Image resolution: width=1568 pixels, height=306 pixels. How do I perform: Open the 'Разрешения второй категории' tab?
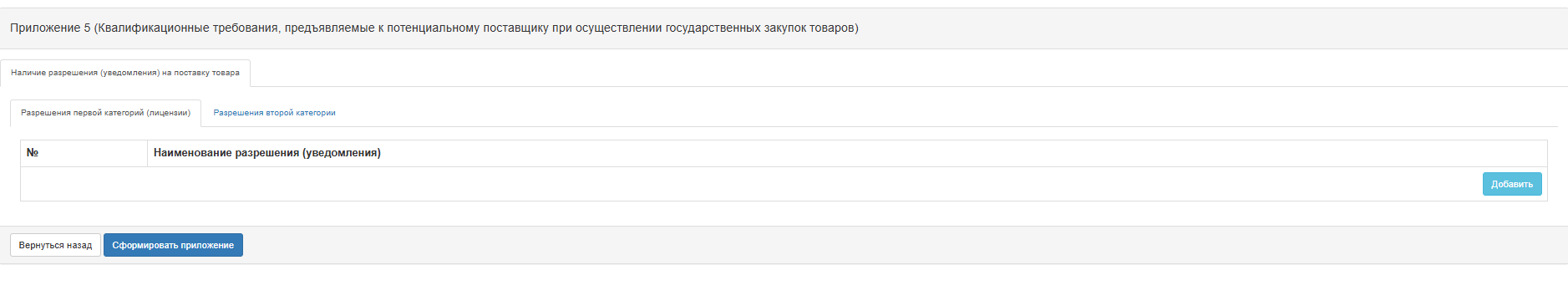pos(274,113)
